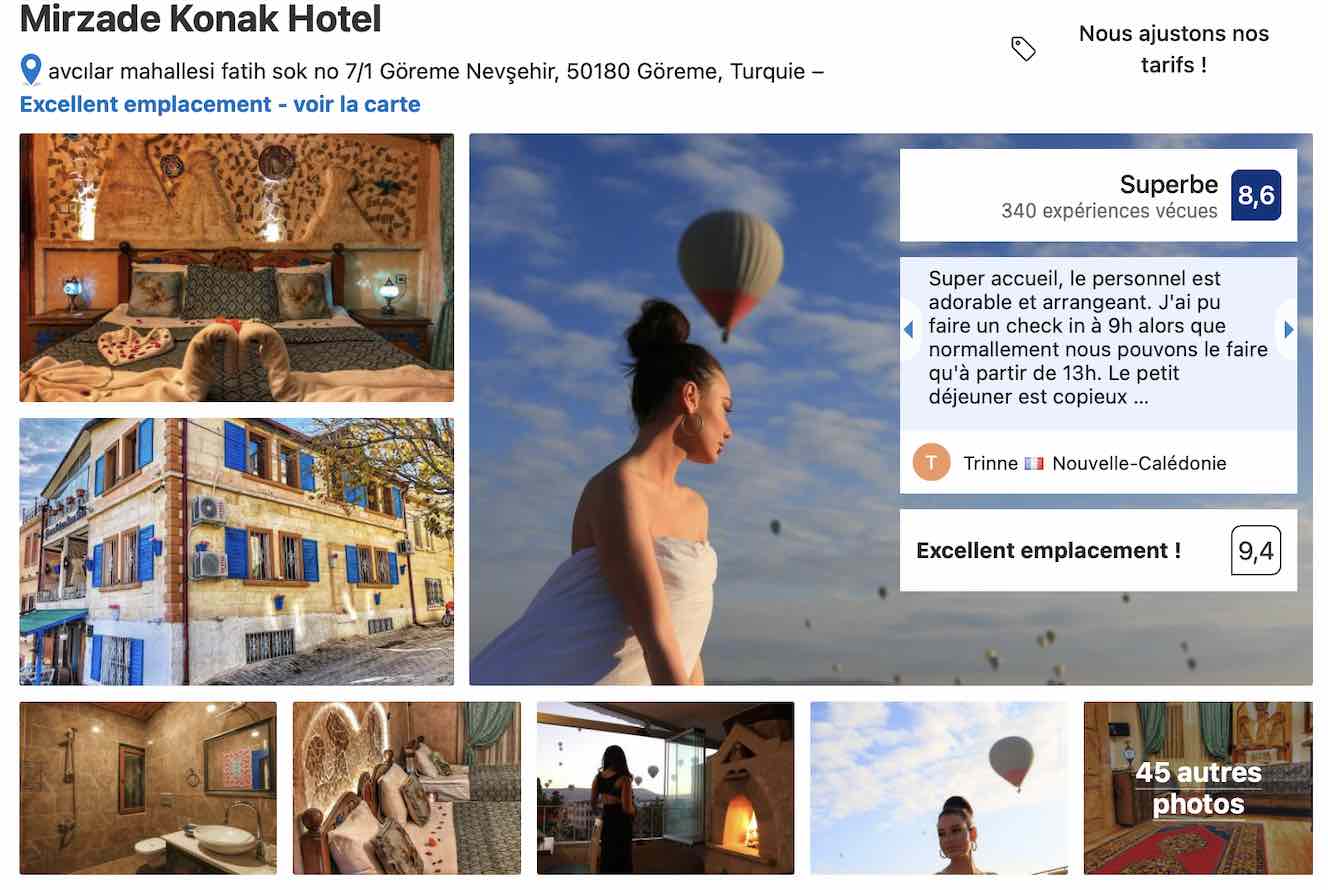Click the French flag next to Trinne
Screen dimensions: 1328x890
(x=1034, y=463)
